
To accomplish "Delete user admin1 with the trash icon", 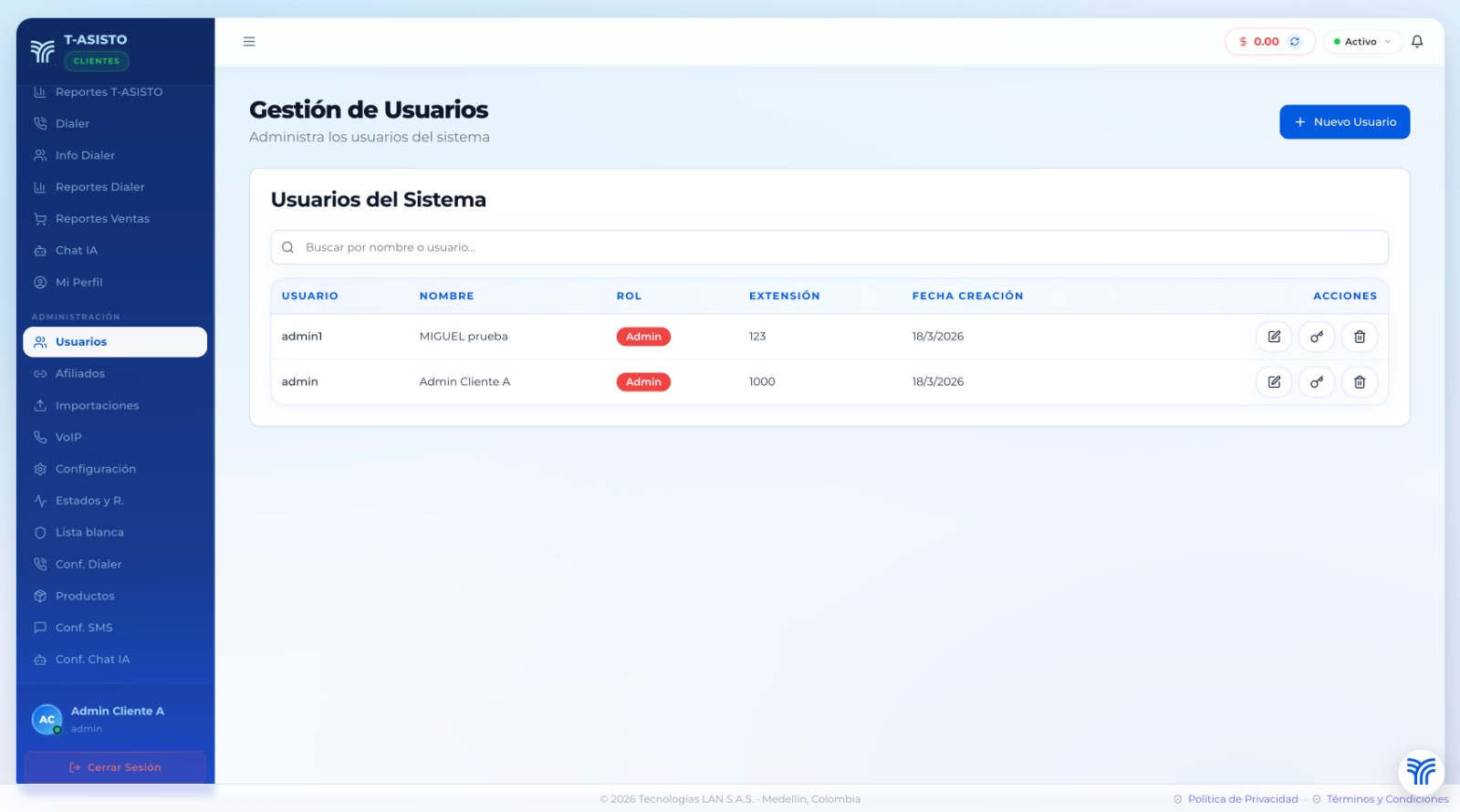I will pyautogui.click(x=1360, y=337).
